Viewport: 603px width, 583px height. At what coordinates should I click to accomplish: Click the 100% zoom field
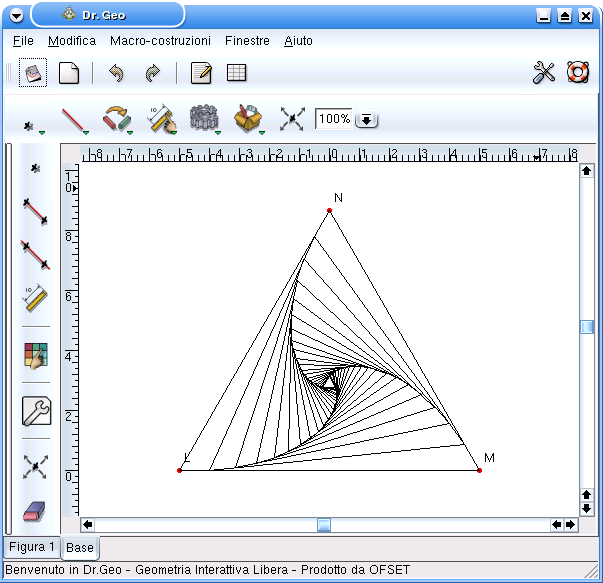[333, 119]
